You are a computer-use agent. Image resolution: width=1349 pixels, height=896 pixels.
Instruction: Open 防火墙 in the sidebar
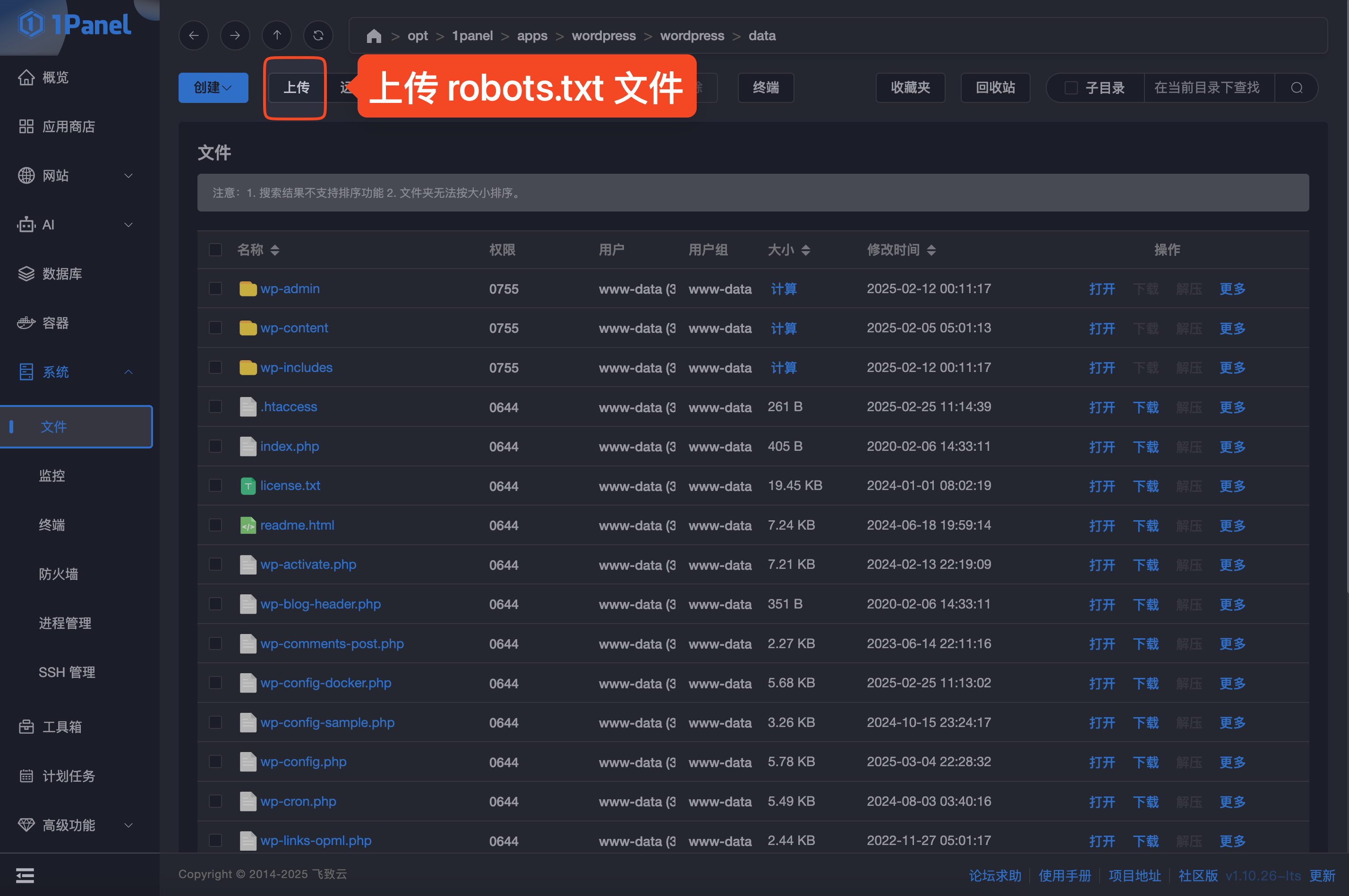click(58, 574)
